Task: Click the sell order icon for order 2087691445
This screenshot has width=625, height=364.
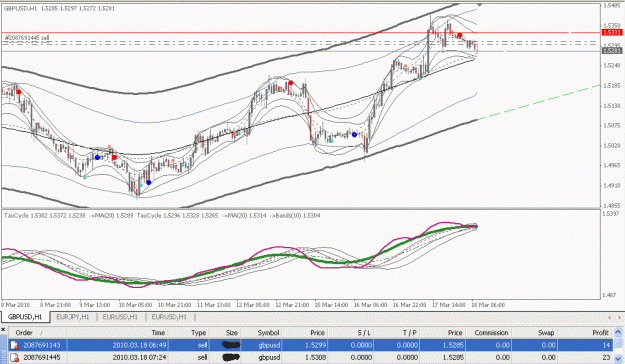Action: (14, 357)
